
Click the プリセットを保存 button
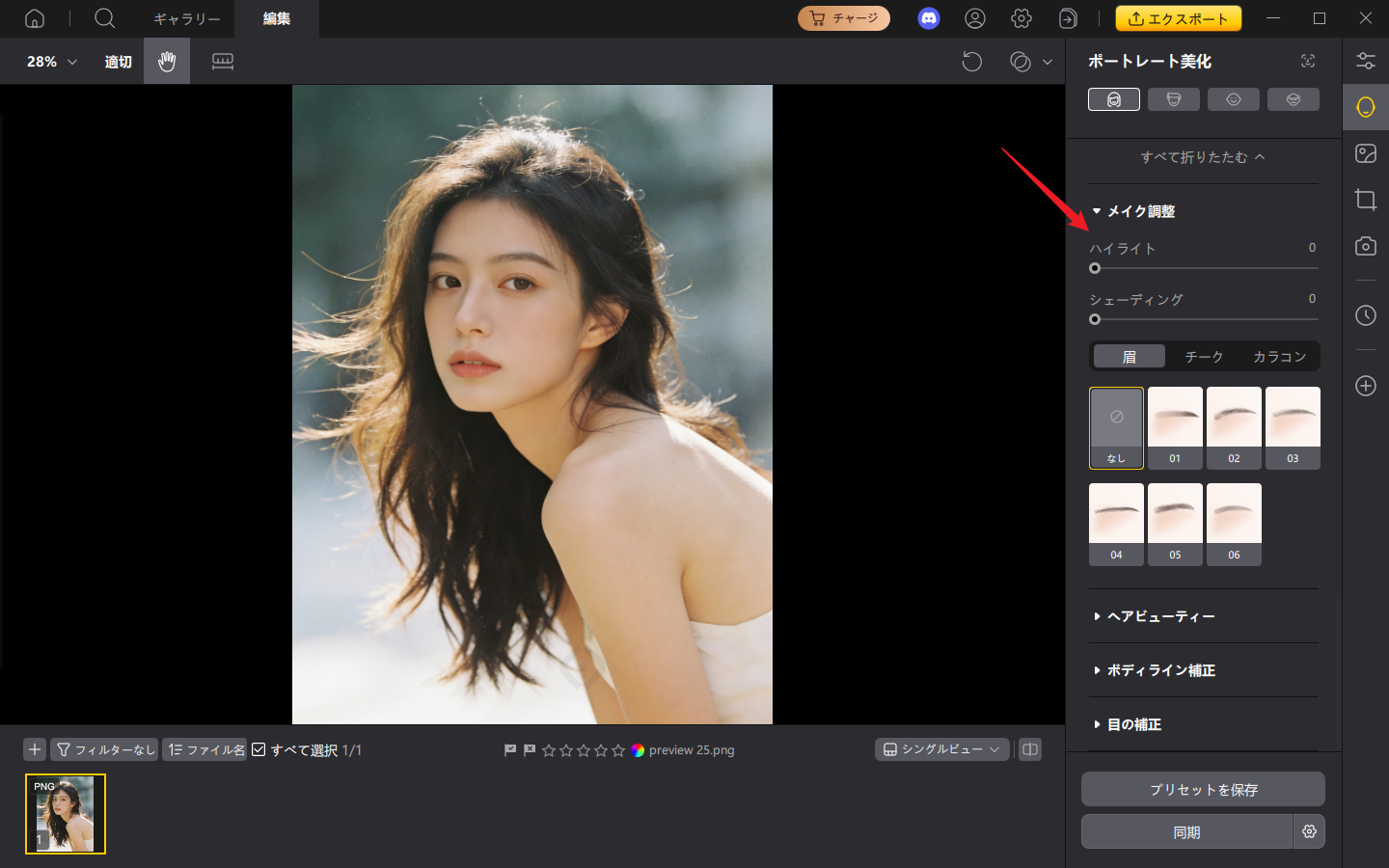pos(1203,789)
